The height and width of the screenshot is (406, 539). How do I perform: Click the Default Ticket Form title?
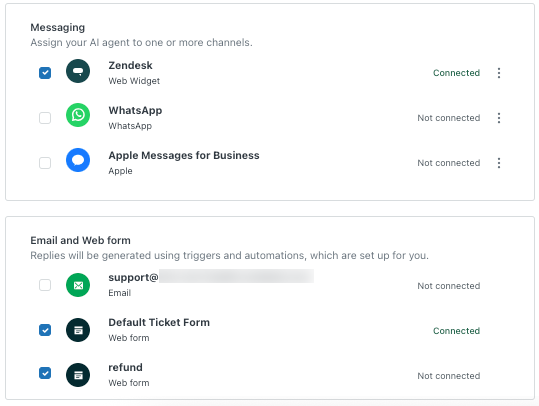click(159, 322)
